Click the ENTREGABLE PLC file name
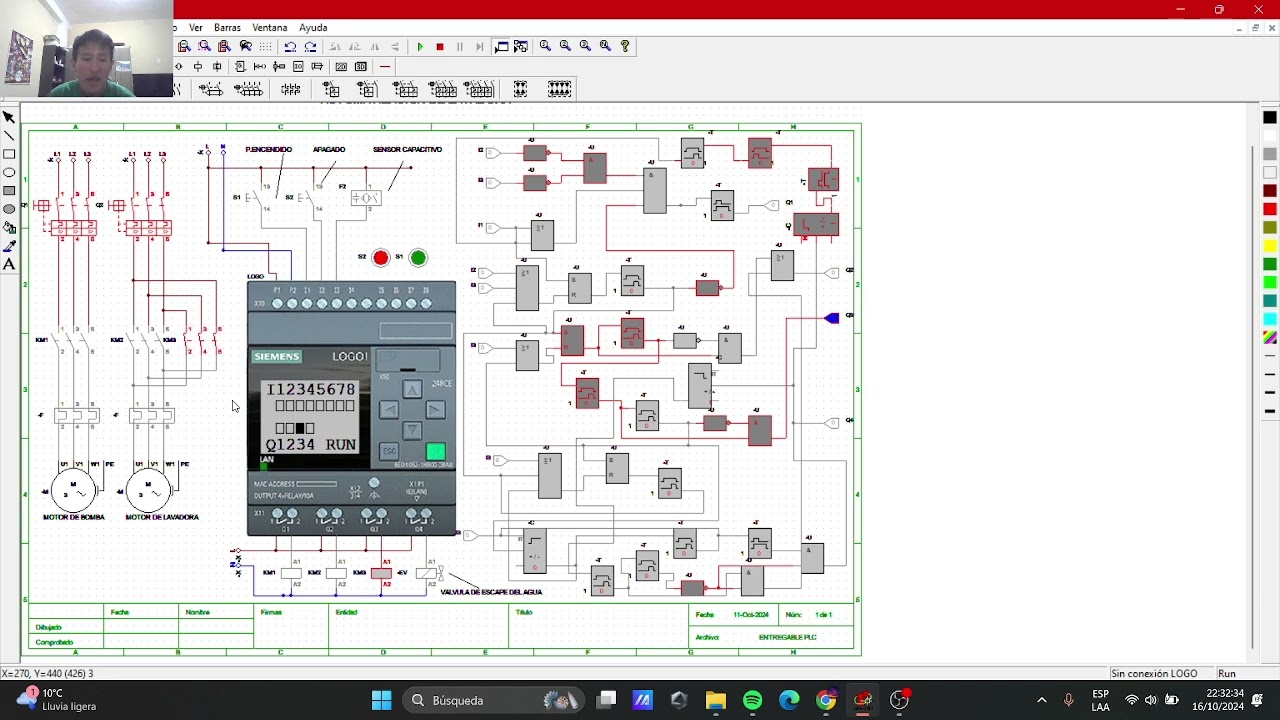This screenshot has height=720, width=1280. tap(788, 637)
